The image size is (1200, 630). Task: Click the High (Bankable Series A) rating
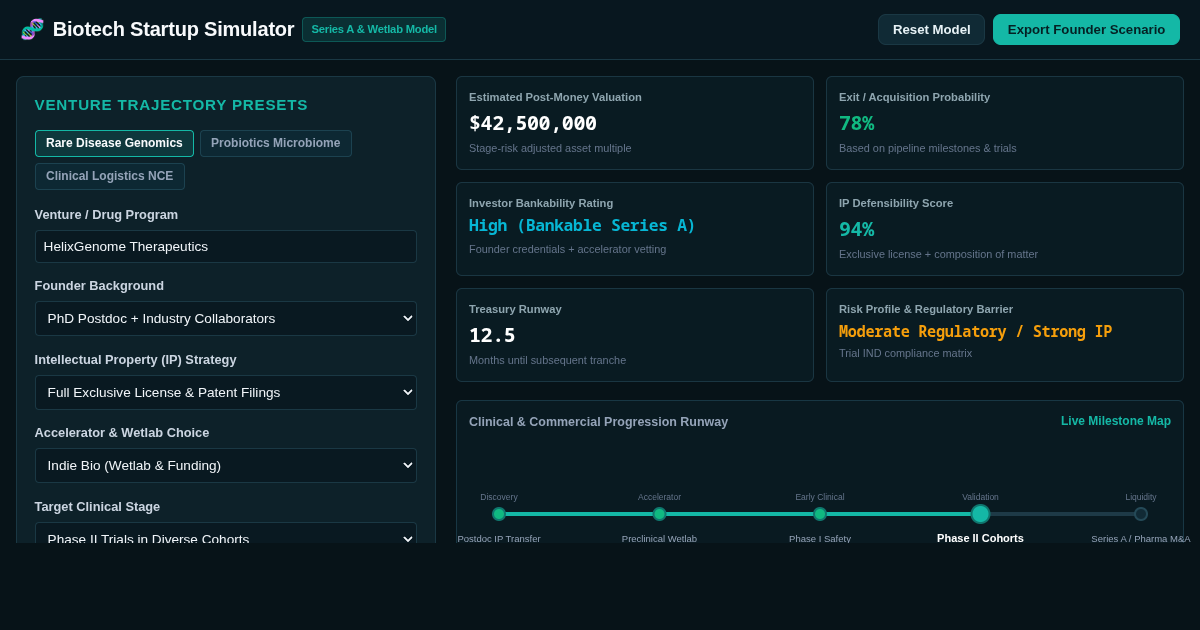[x=582, y=226]
